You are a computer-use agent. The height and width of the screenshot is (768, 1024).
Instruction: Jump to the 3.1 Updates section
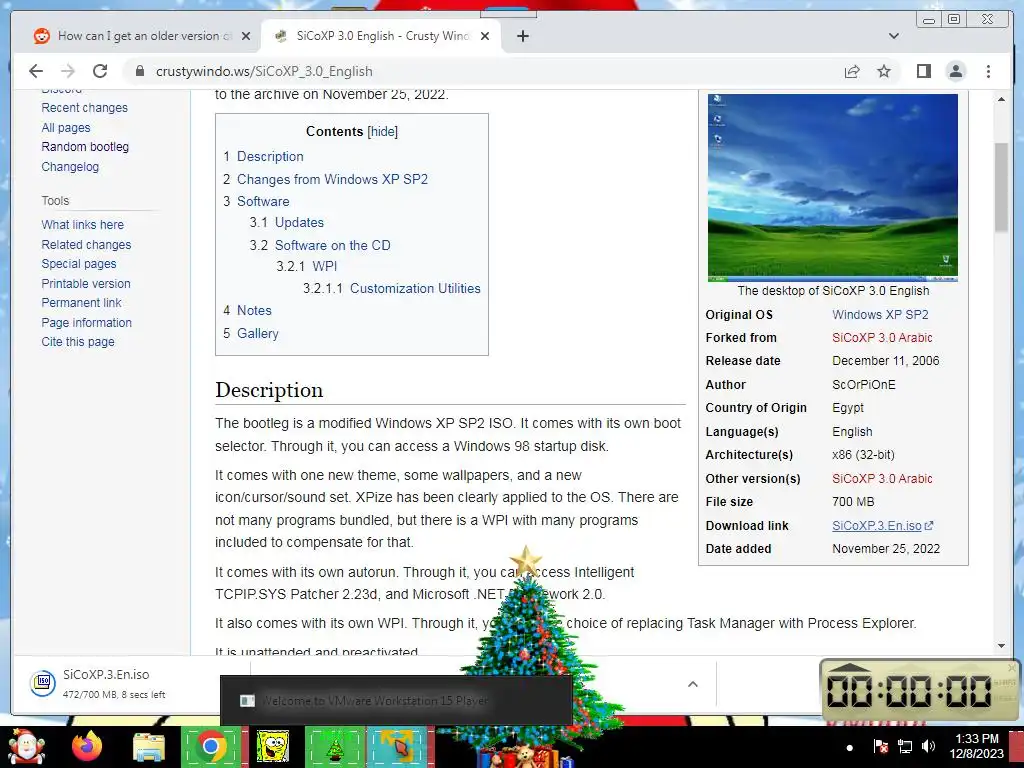click(299, 222)
